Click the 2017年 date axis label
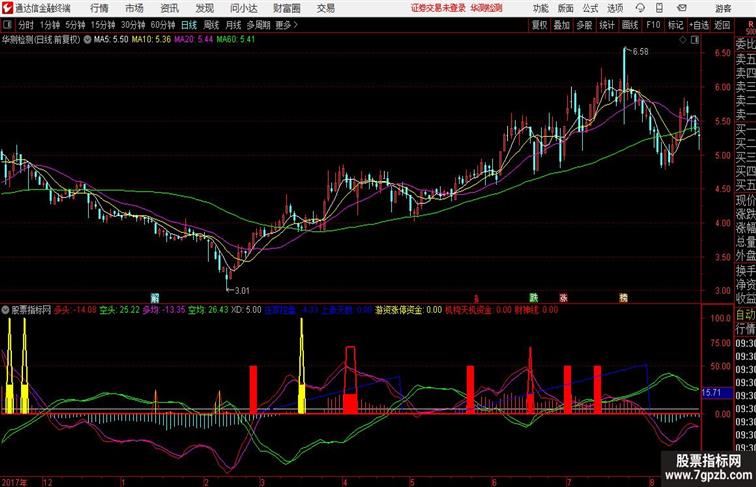 pyautogui.click(x=14, y=482)
